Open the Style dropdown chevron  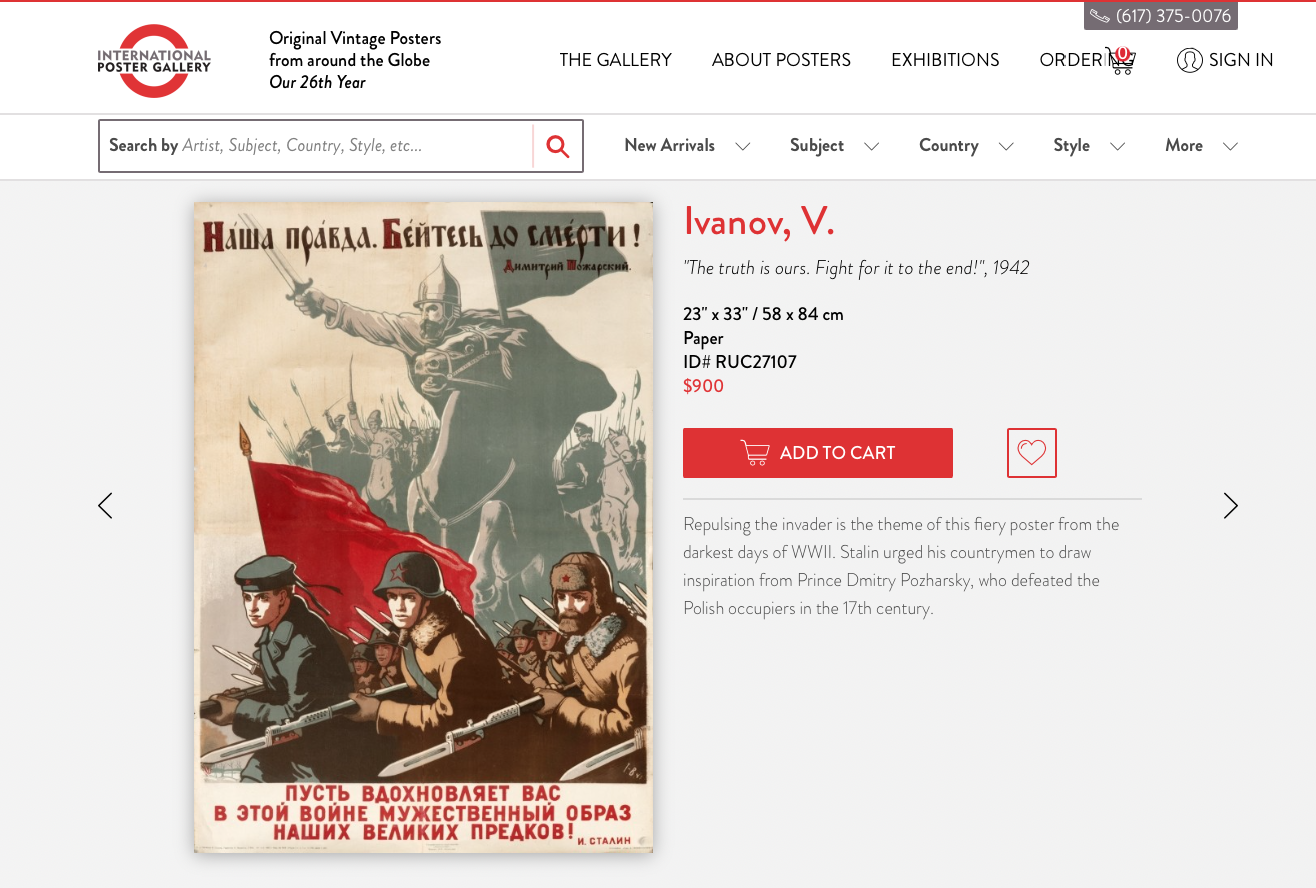click(1118, 146)
